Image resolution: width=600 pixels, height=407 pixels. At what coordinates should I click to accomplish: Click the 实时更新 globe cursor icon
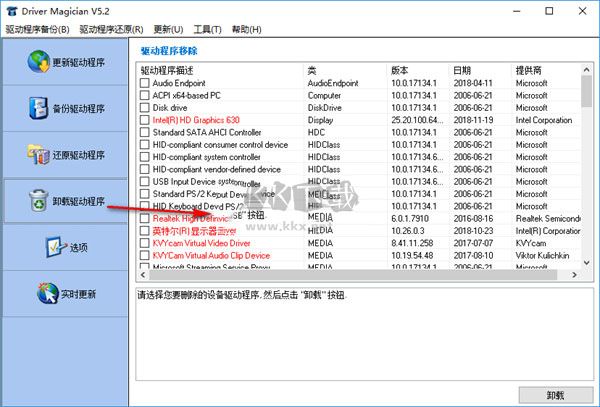click(48, 293)
